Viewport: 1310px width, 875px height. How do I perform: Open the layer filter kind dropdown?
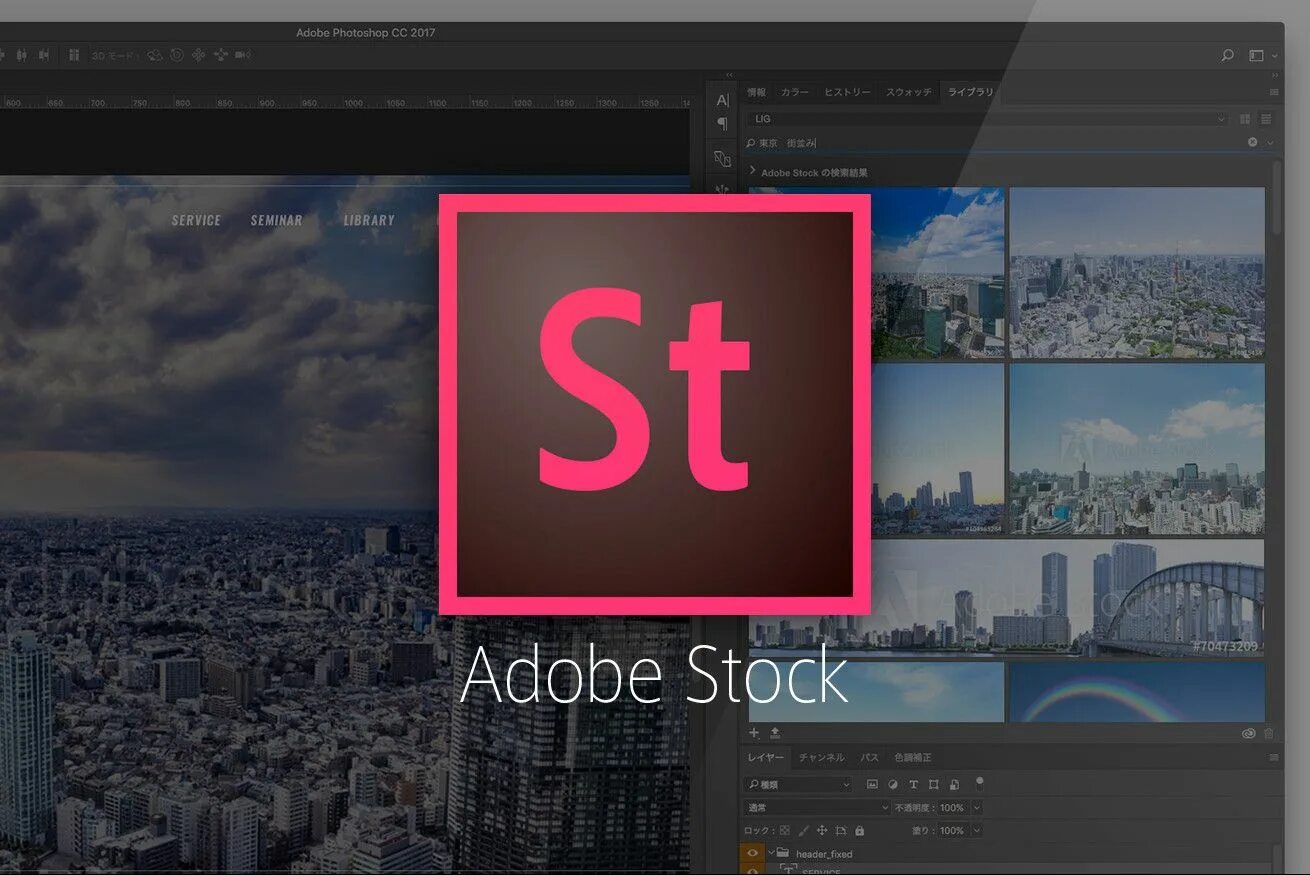tap(798, 785)
